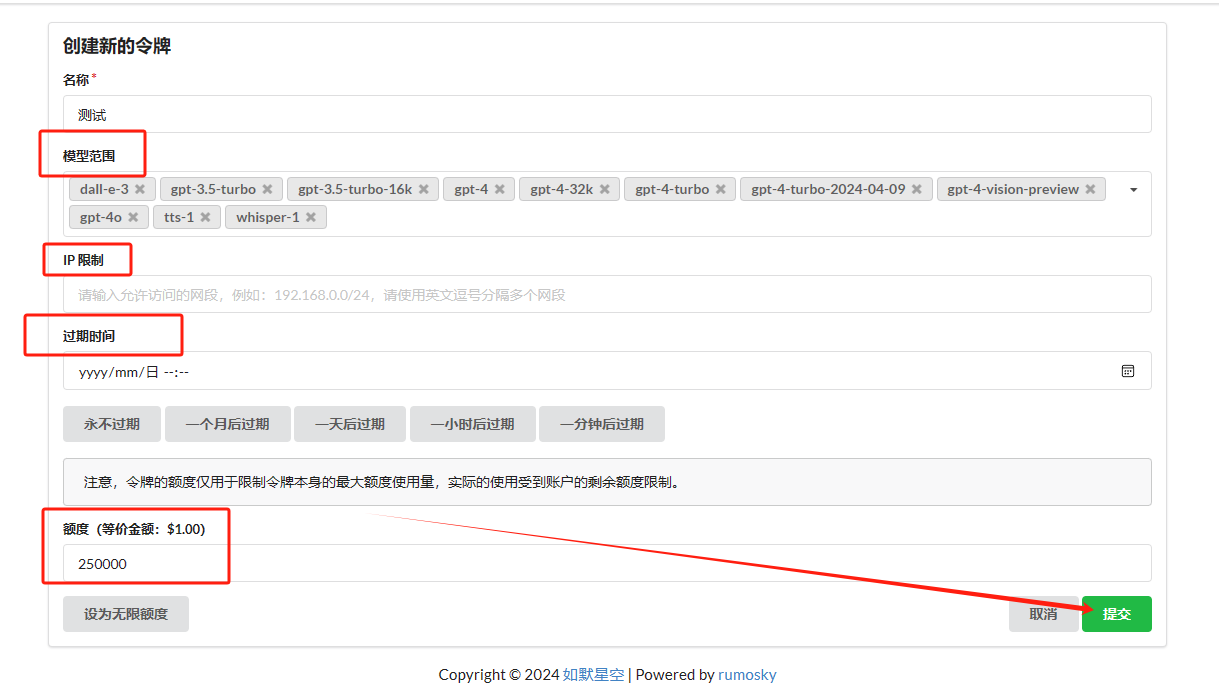Select 一小时后过期 expiration preset
This screenshot has height=700, width=1219.
tap(472, 424)
